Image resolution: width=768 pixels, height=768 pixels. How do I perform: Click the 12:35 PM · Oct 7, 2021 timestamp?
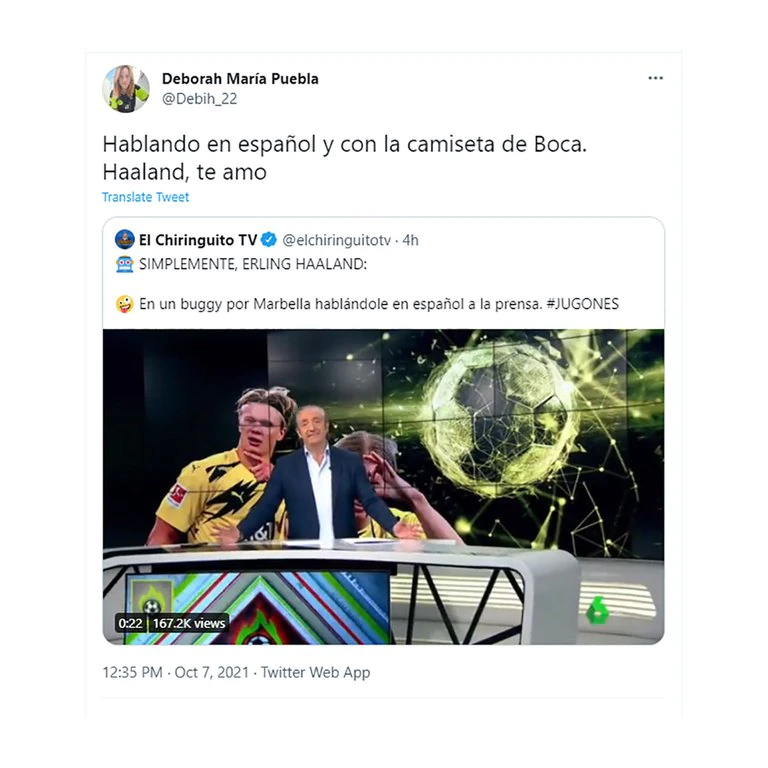[175, 672]
